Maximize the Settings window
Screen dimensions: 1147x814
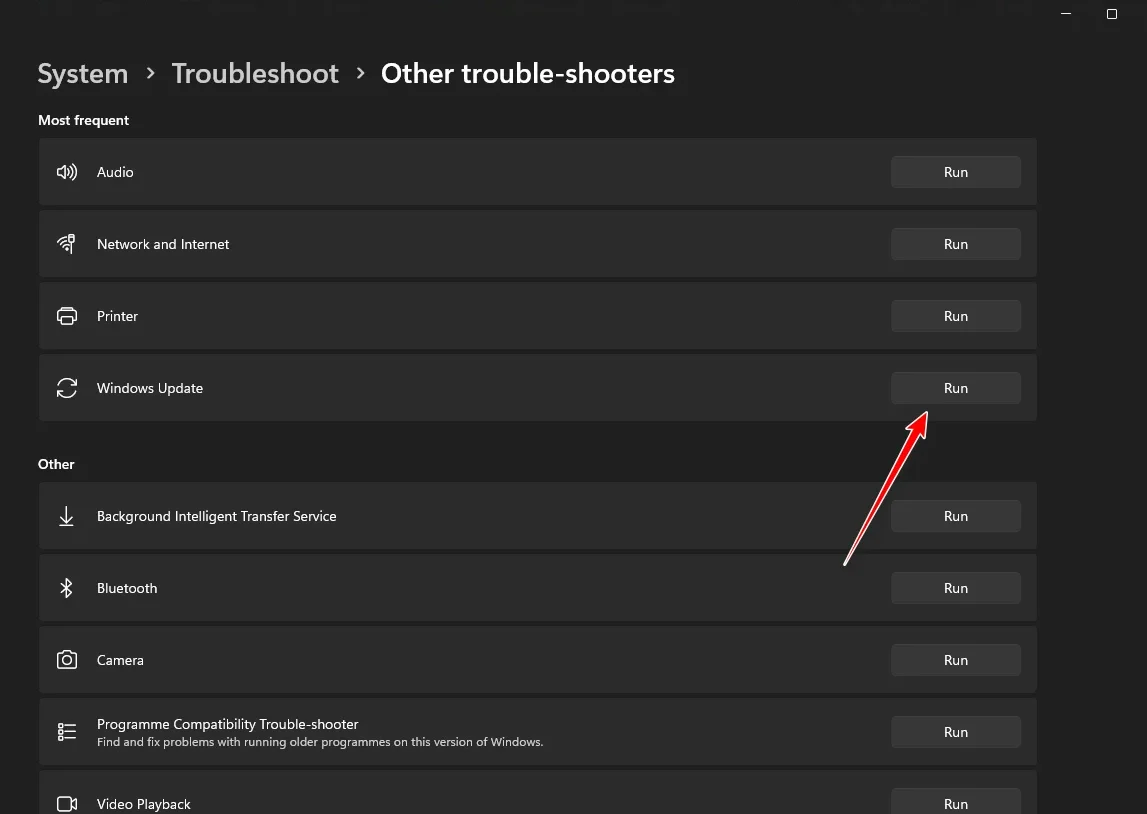point(1112,15)
